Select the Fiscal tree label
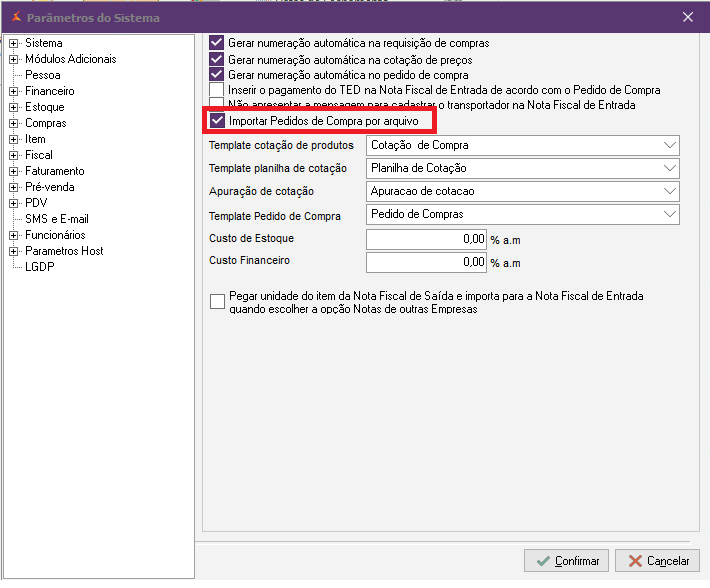This screenshot has width=710, height=588. [x=39, y=155]
